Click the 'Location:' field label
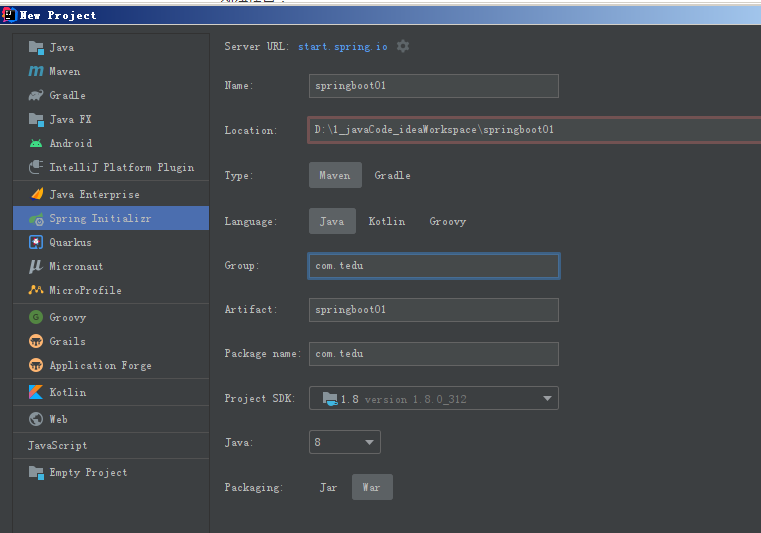This screenshot has height=533, width=761. point(250,130)
